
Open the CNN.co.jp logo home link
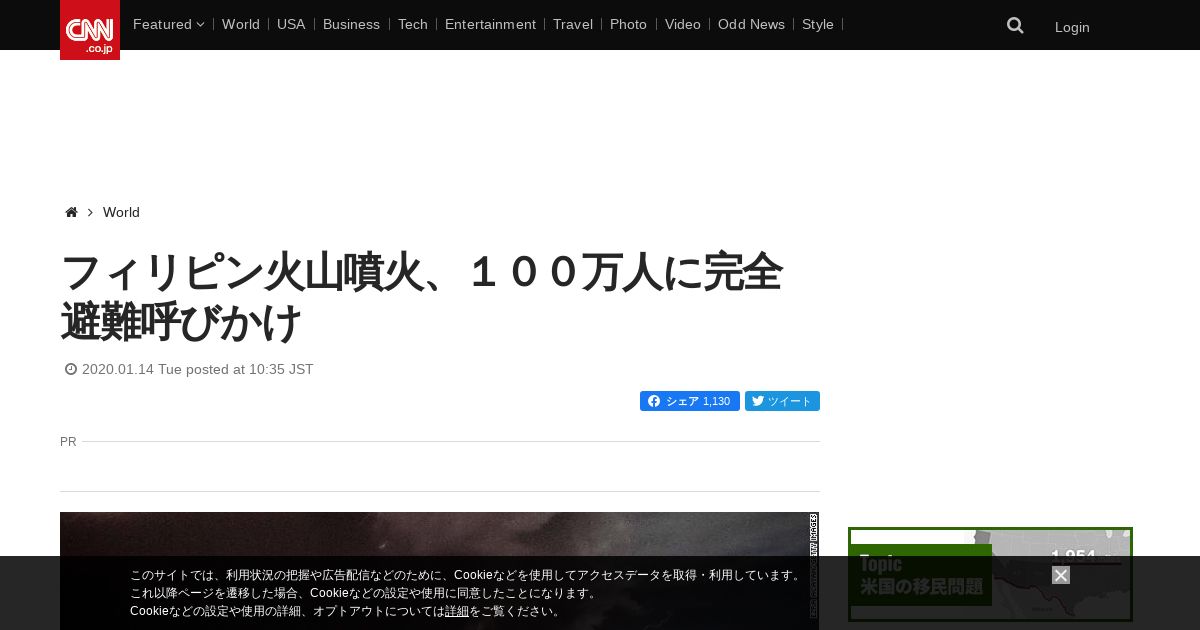[x=90, y=30]
